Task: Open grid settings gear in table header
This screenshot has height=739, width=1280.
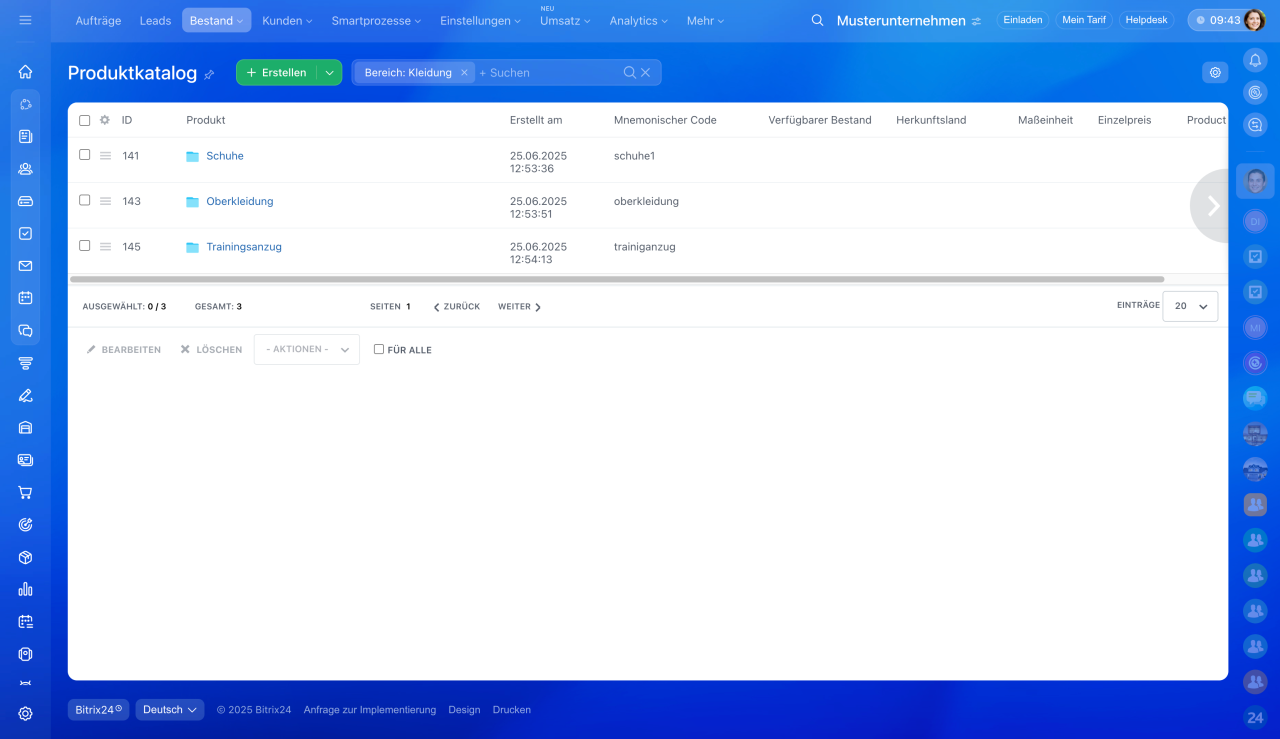Action: pos(105,120)
